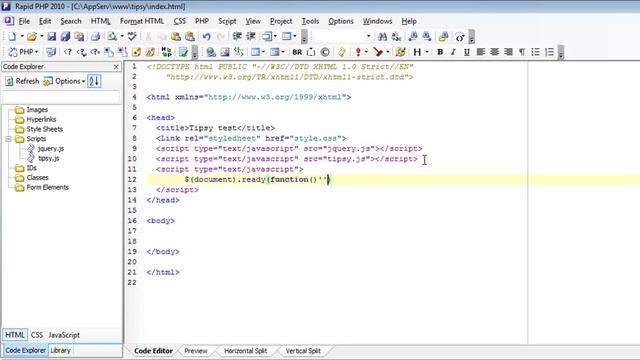640x360 pixels.
Task: Open the File menu
Action: point(24,21)
